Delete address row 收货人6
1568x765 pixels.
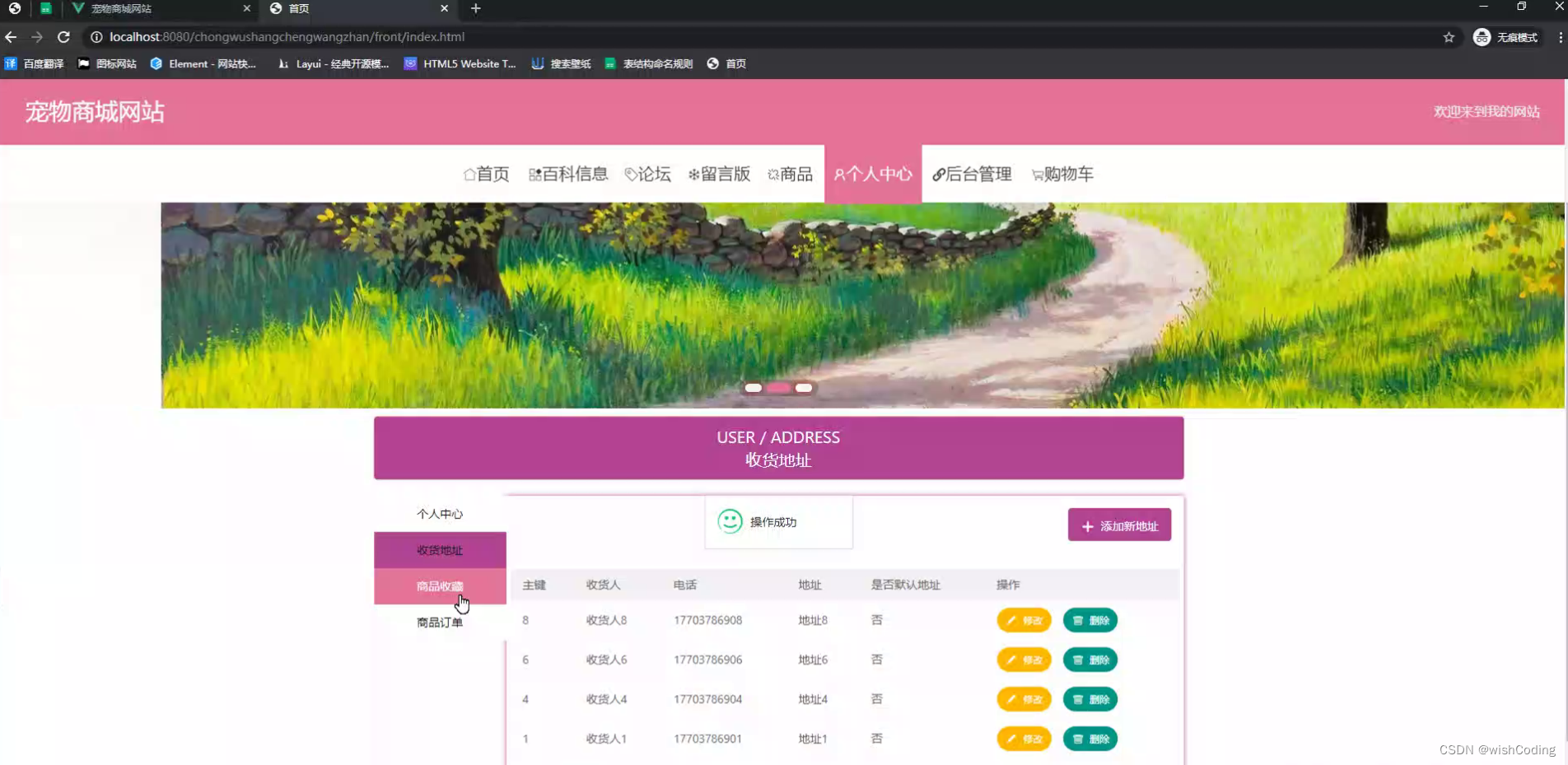point(1090,660)
